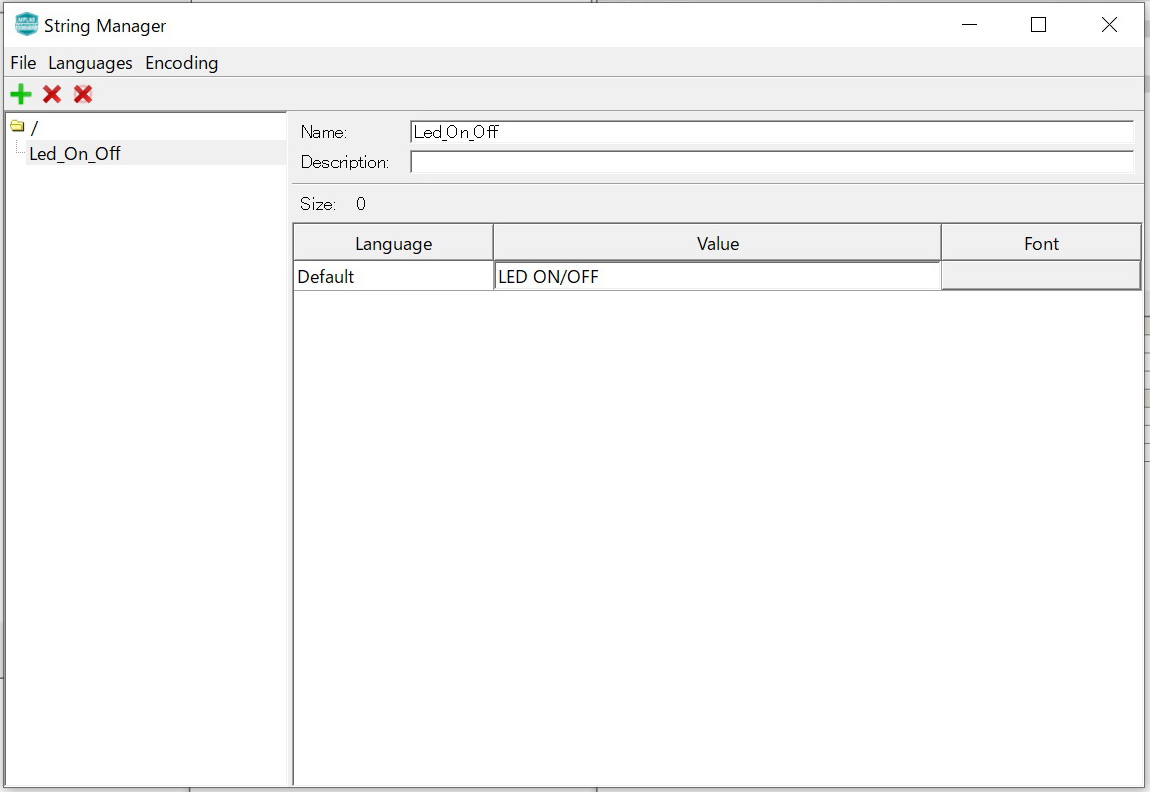The width and height of the screenshot is (1150, 792).
Task: Open the Languages menu
Action: coord(90,63)
